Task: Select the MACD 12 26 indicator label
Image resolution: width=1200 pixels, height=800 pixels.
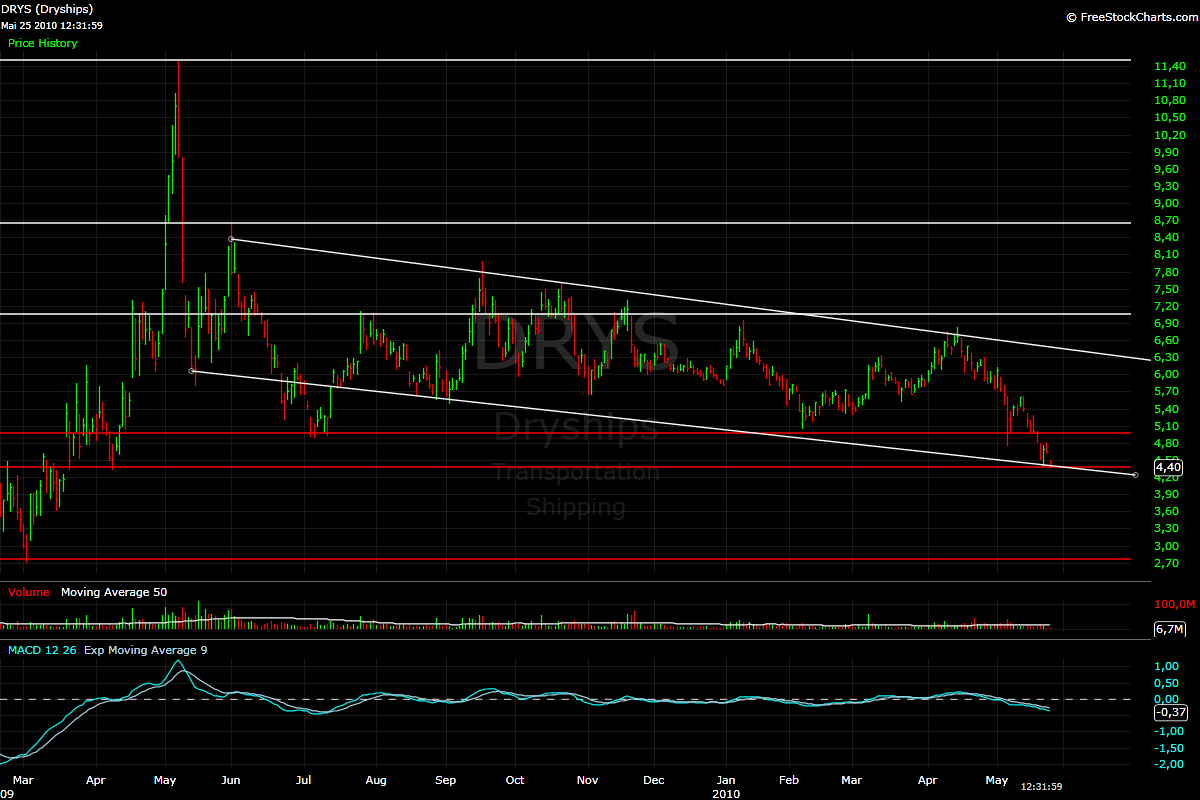Action: (42, 650)
